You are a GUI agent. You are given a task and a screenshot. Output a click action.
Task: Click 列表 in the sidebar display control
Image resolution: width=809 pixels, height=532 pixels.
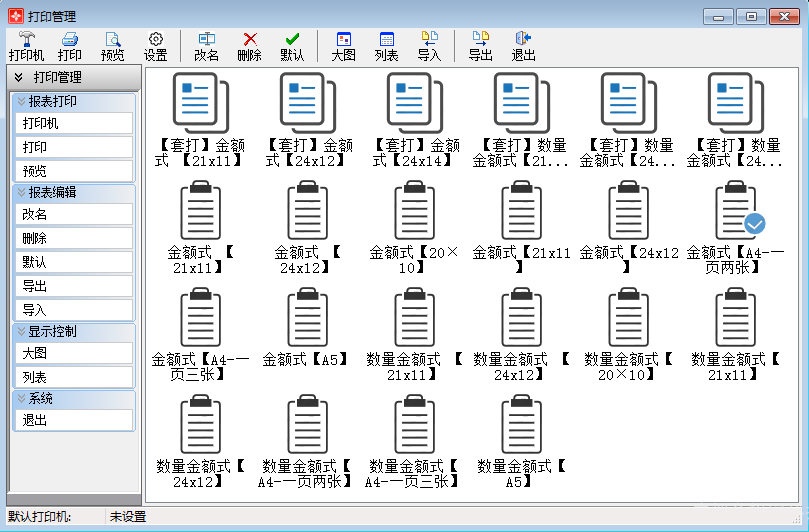(x=73, y=377)
